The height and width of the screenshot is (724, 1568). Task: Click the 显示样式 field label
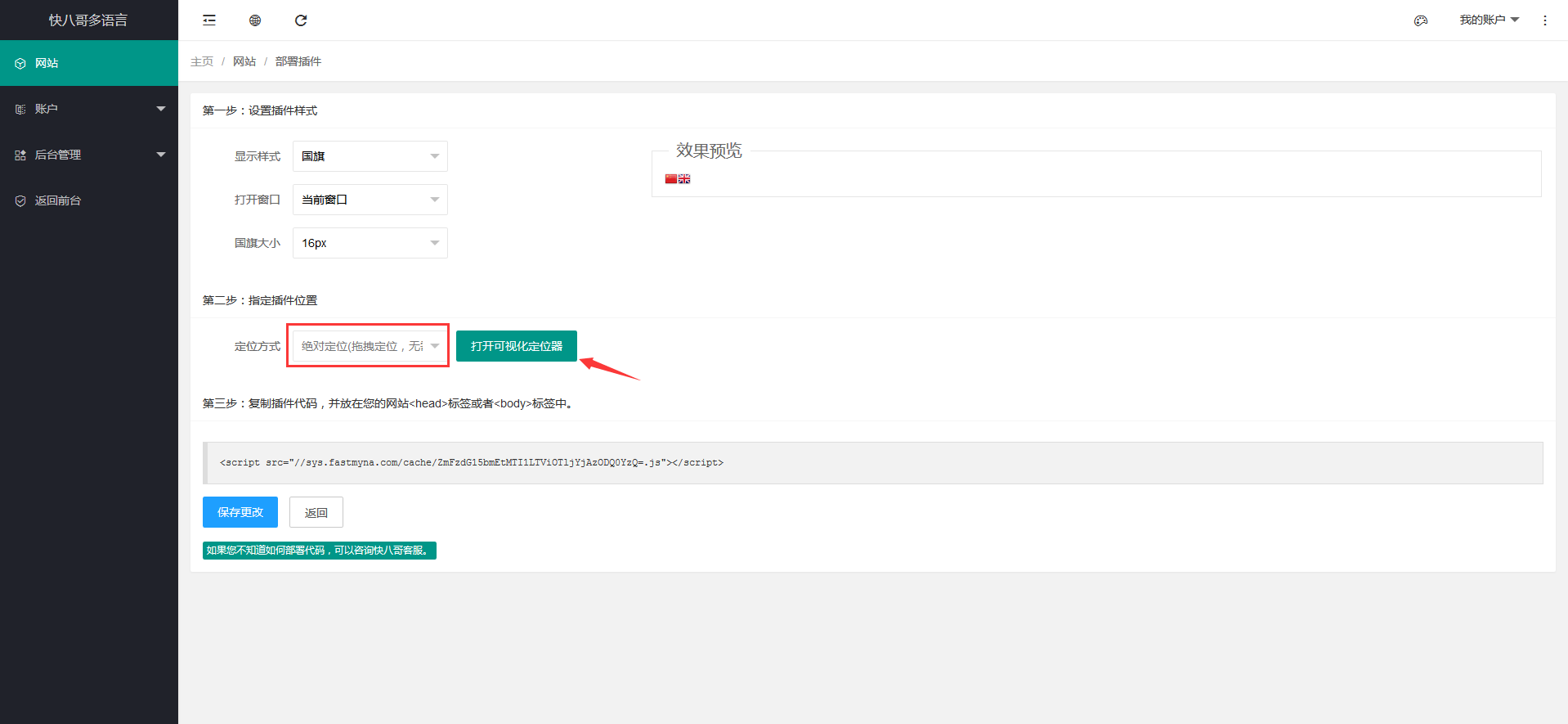258,156
